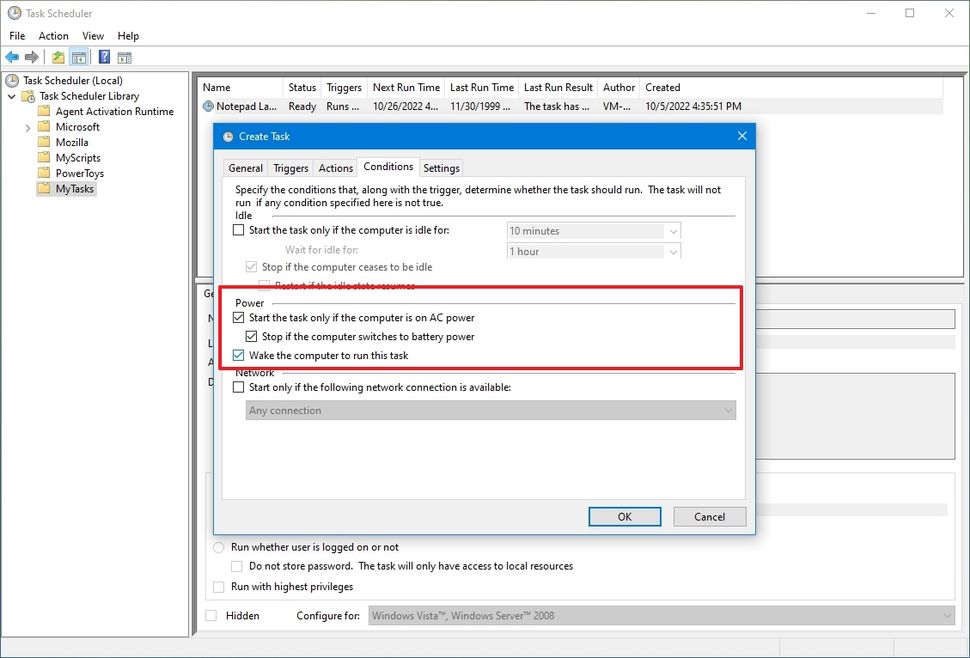Click the Forward navigation arrow
Image resolution: width=970 pixels, height=658 pixels.
[x=31, y=57]
